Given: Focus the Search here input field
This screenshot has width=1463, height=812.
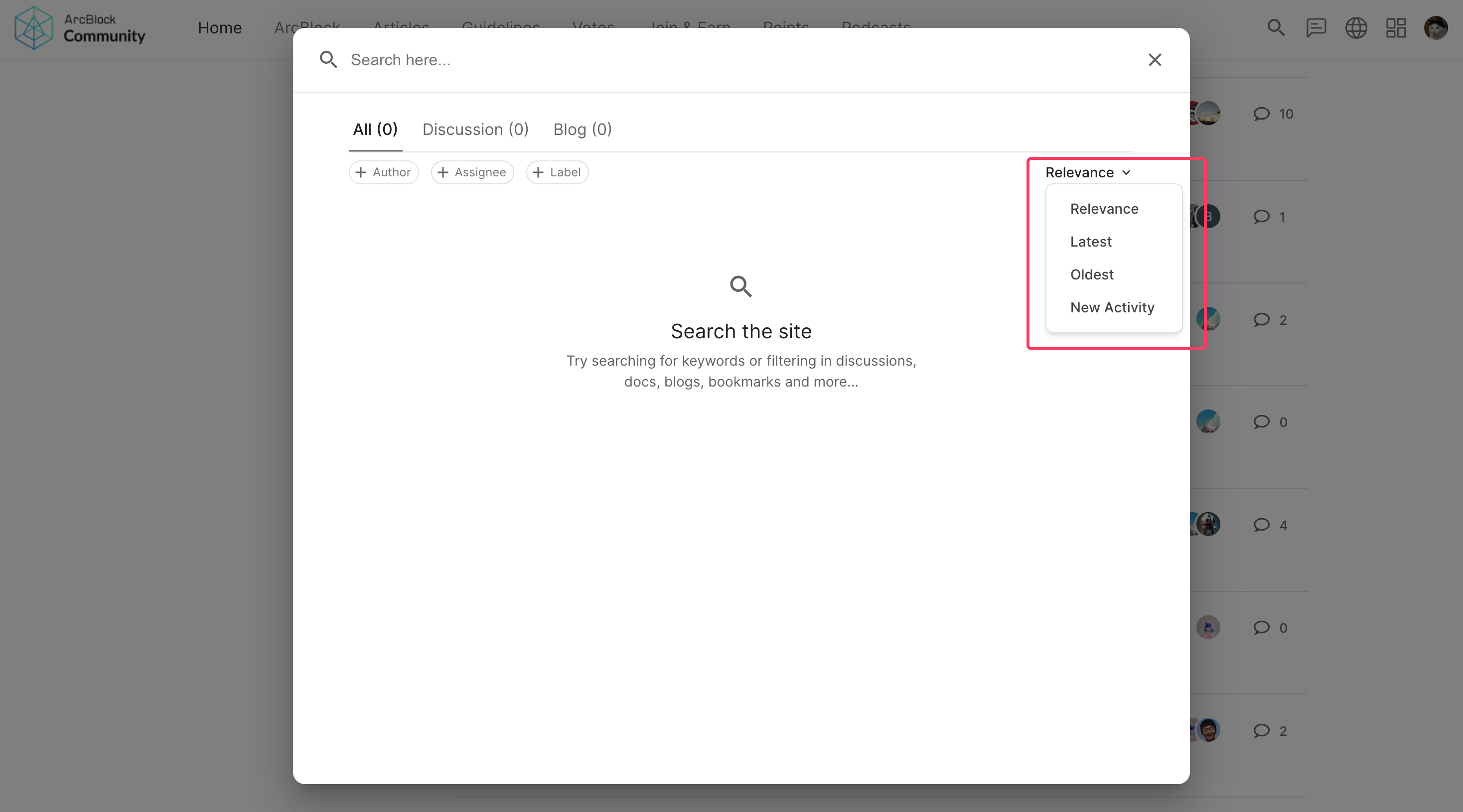Looking at the screenshot, I should click(x=738, y=60).
